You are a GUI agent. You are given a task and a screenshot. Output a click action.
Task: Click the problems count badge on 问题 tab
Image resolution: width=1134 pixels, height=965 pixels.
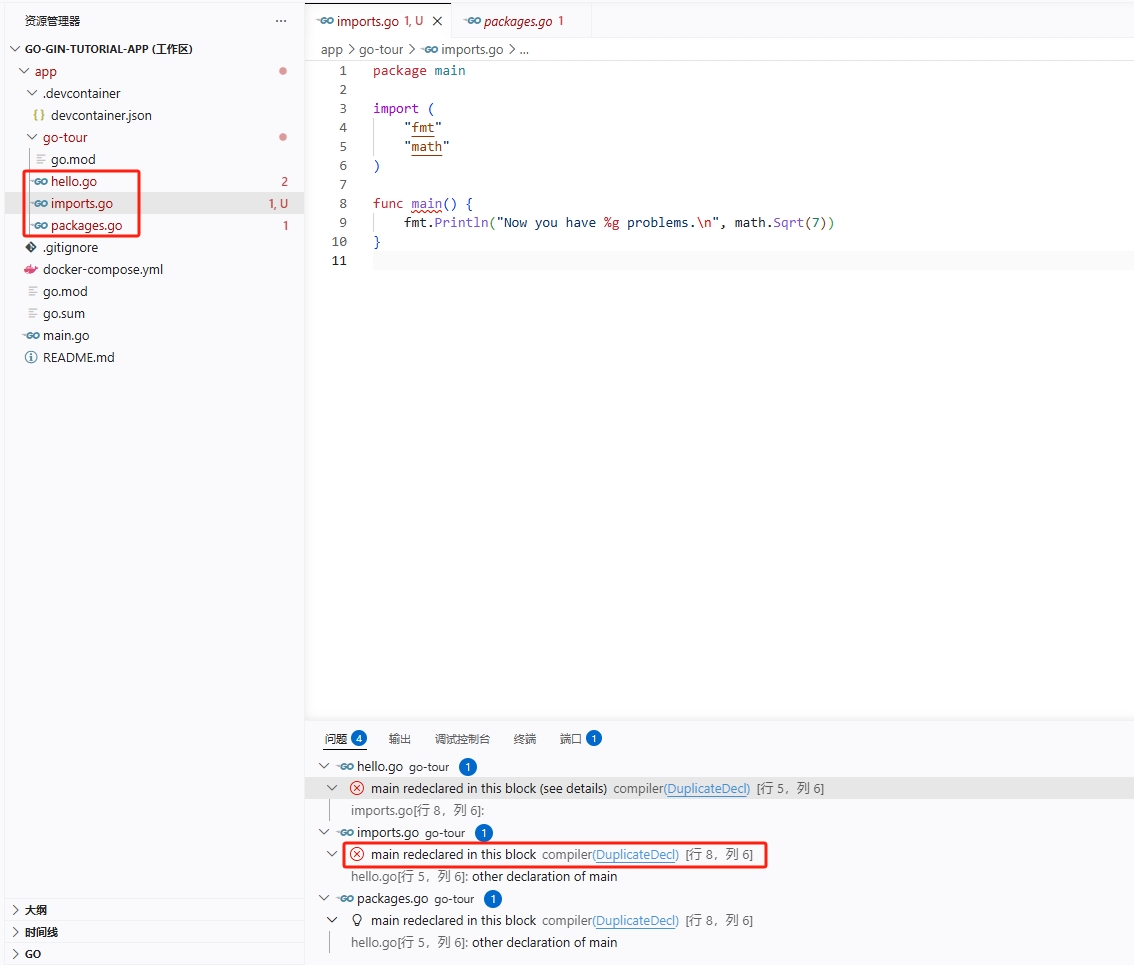(x=358, y=738)
